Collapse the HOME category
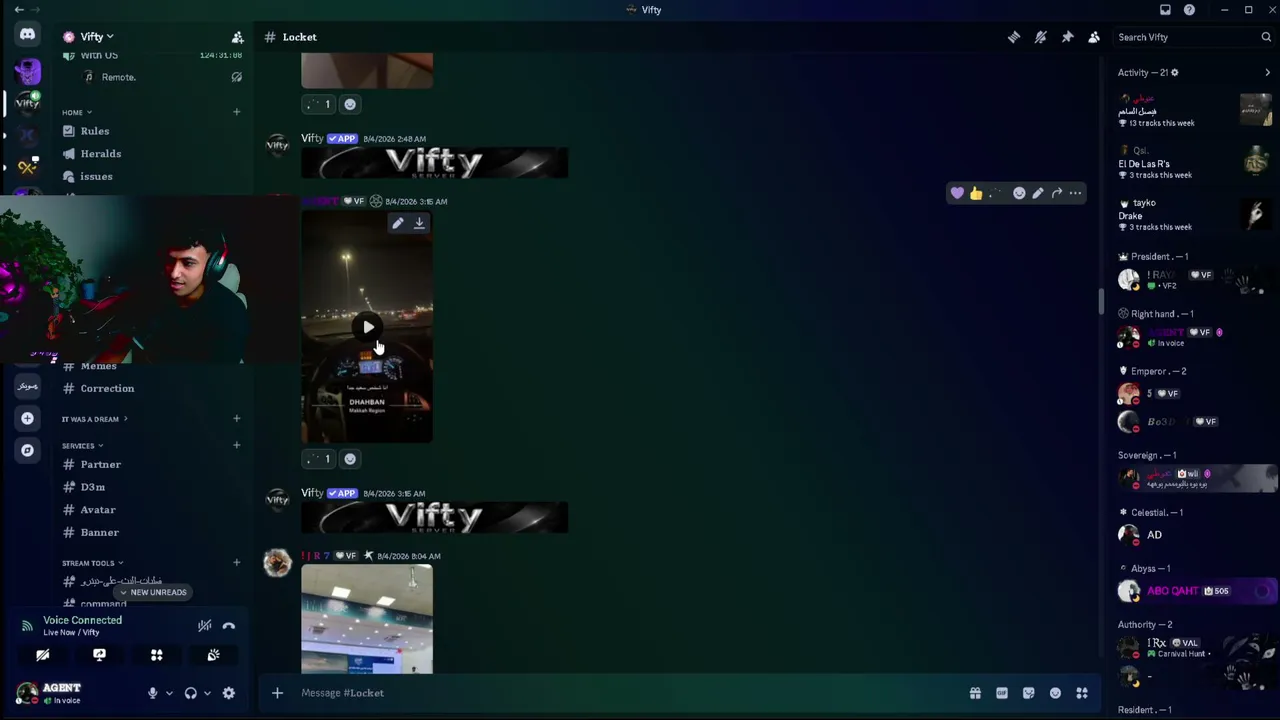Image resolution: width=1280 pixels, height=720 pixels. (77, 112)
